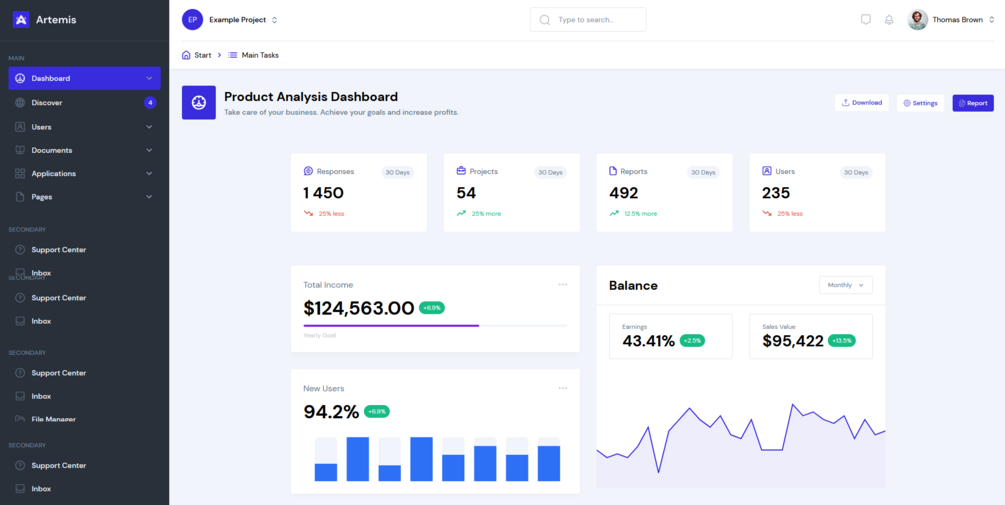Click the Reports card document icon
This screenshot has height=505, width=1005.
613,171
